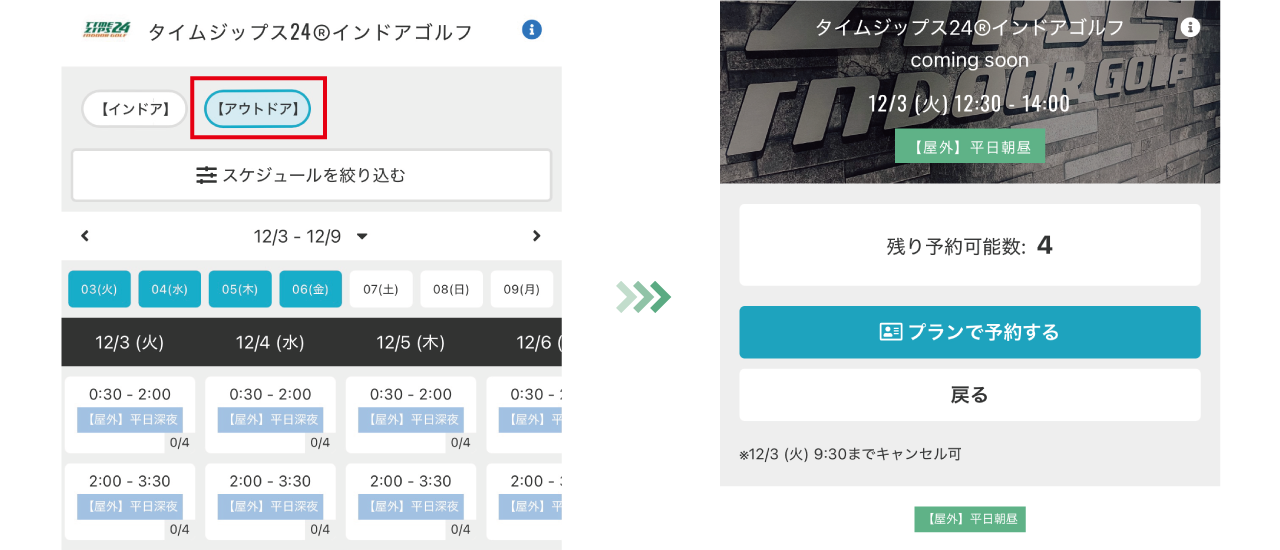Screen dimensions: 1280x550
Task: Click 【屋外】平日朝昼 tag below the panel
Action: point(970,519)
